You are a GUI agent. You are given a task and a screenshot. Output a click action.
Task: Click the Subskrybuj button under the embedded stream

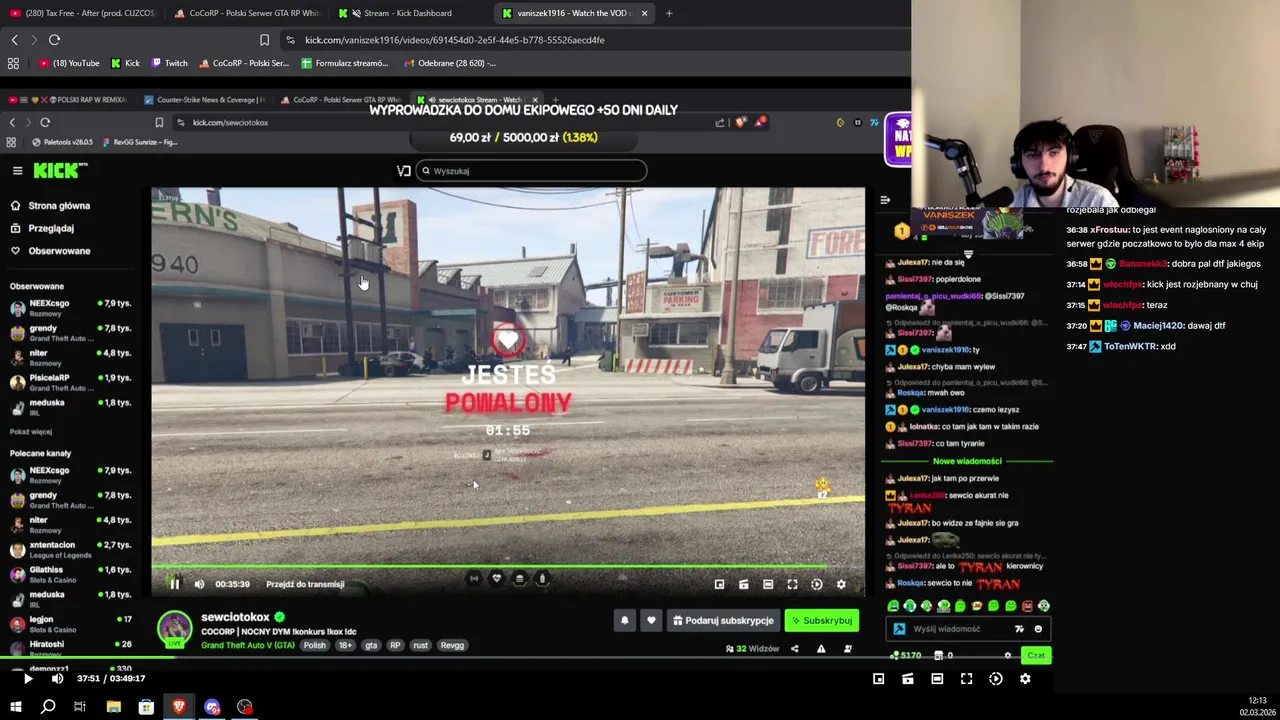tap(821, 621)
